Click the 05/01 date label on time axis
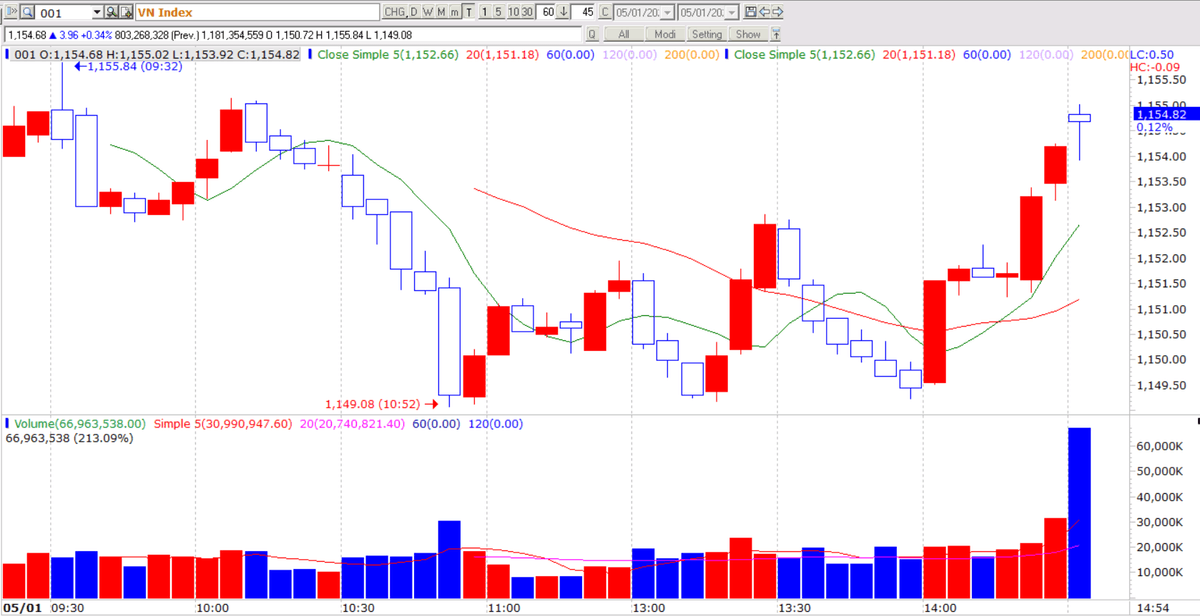This screenshot has height=616, width=1200. 22,608
